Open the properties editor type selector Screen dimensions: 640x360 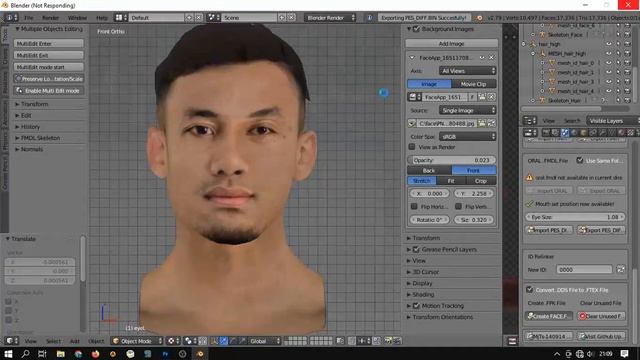coord(530,133)
